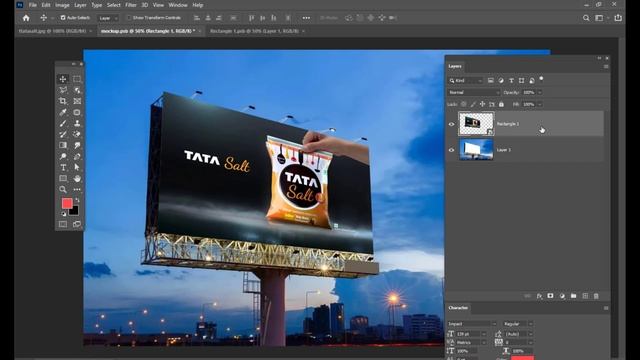Toggle lock all for the layer
This screenshot has width=640, height=360.
click(x=501, y=104)
